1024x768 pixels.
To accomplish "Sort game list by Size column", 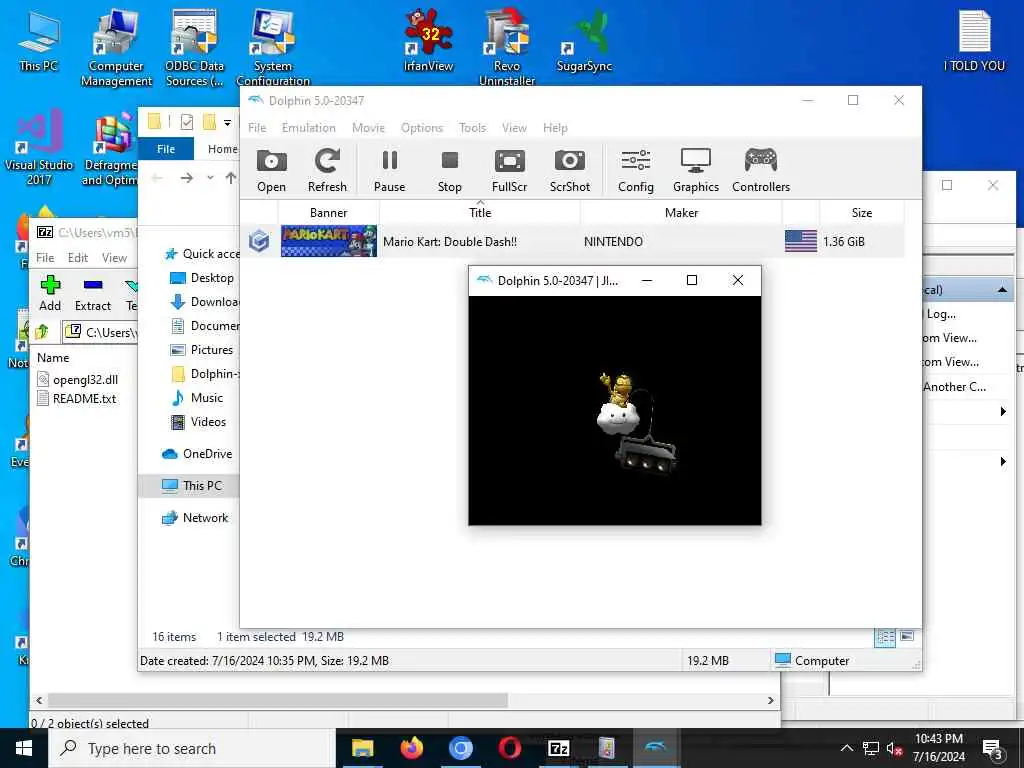I will 861,213.
